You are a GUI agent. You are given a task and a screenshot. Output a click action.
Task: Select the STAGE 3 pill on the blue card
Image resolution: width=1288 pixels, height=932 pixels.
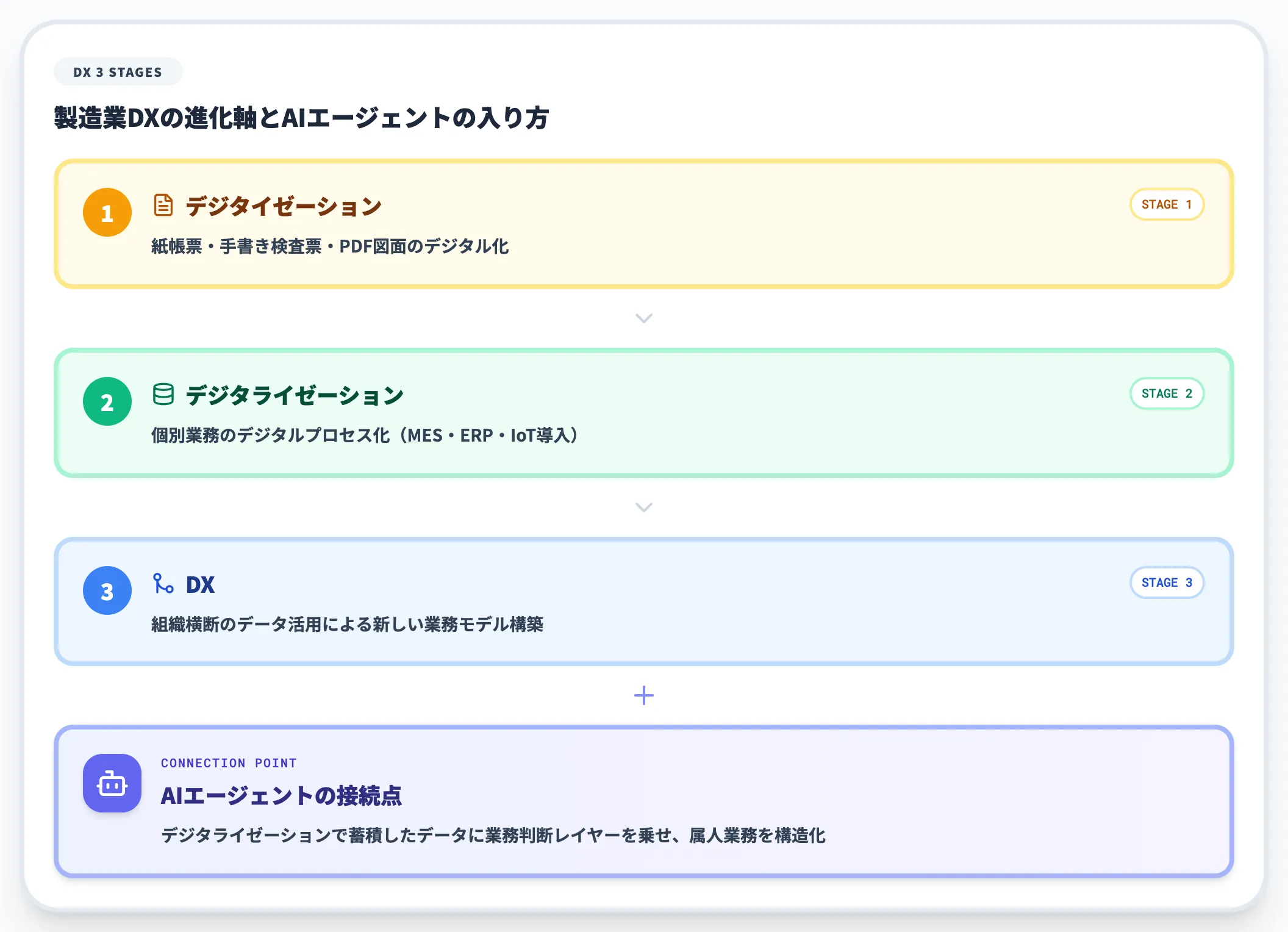point(1166,582)
